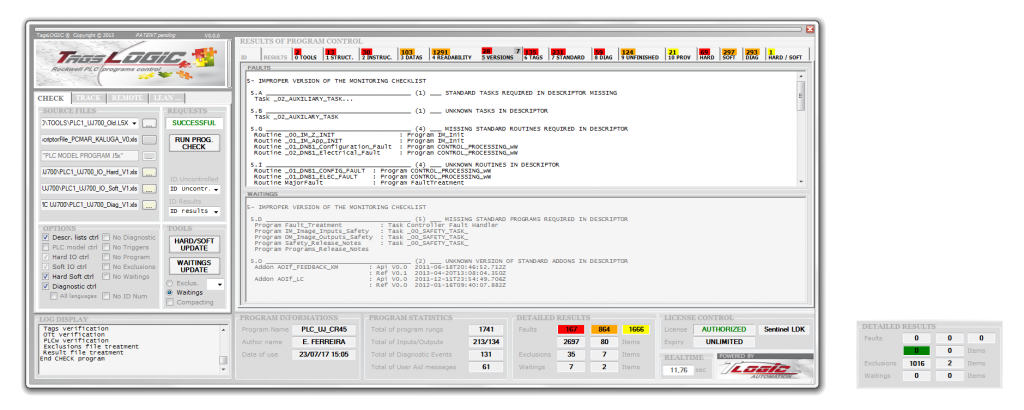
Task: Click the orange 864 faults counter
Action: [604, 330]
